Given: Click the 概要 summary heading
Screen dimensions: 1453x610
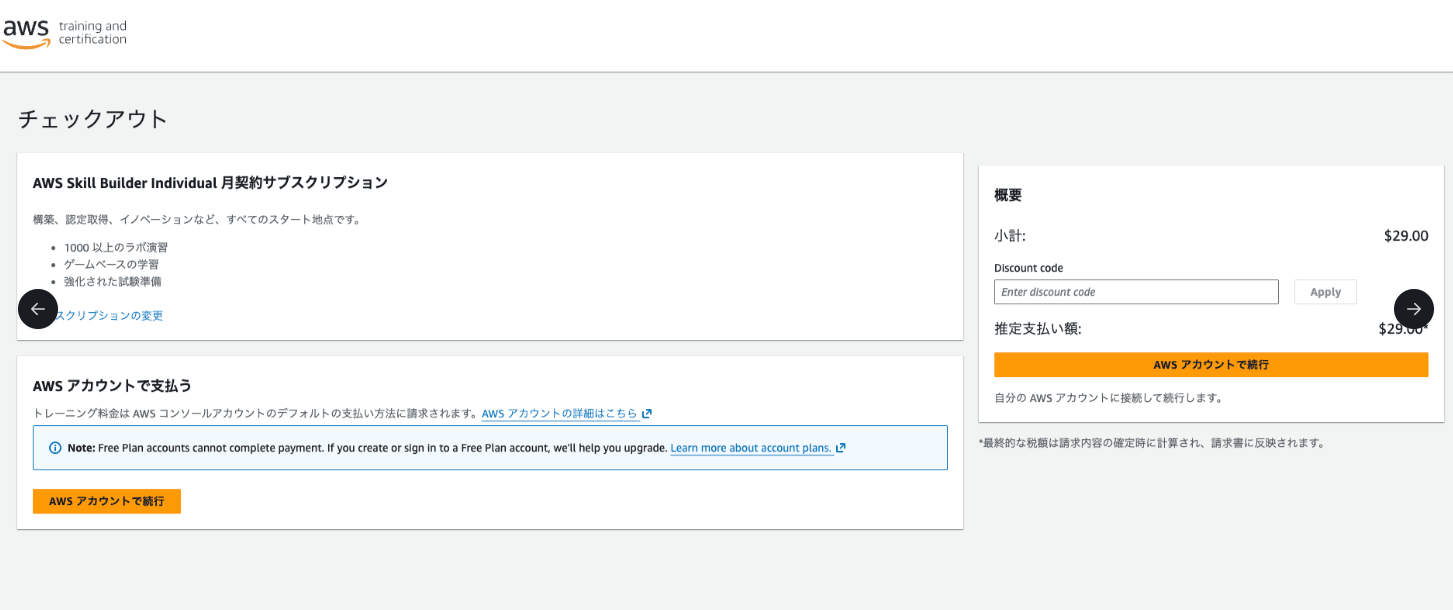Looking at the screenshot, I should click(1008, 195).
